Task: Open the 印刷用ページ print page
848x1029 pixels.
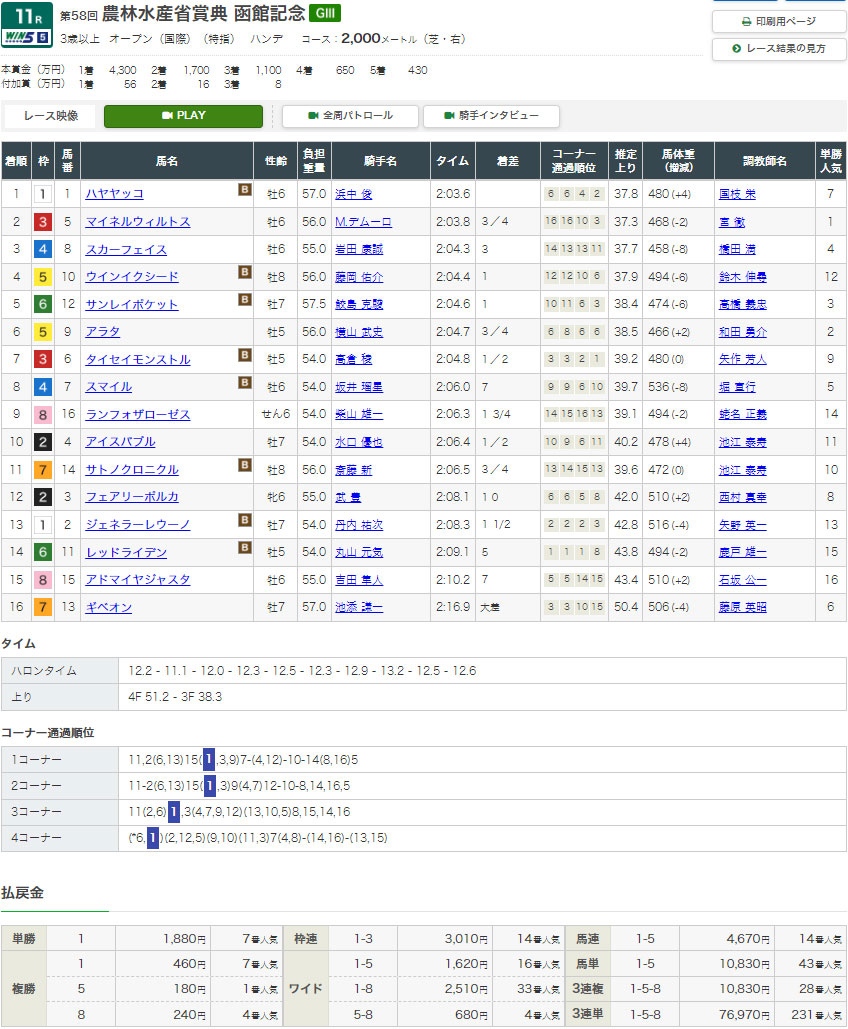Action: [x=779, y=21]
